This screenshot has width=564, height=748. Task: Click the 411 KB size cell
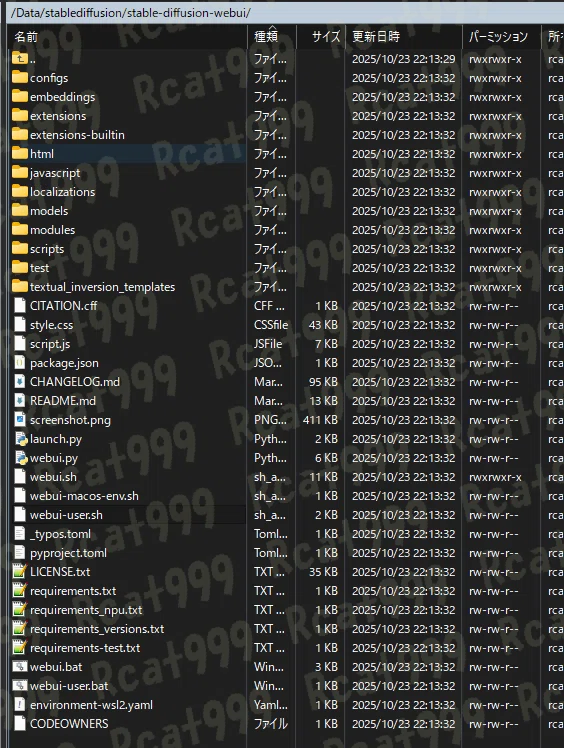pyautogui.click(x=320, y=420)
